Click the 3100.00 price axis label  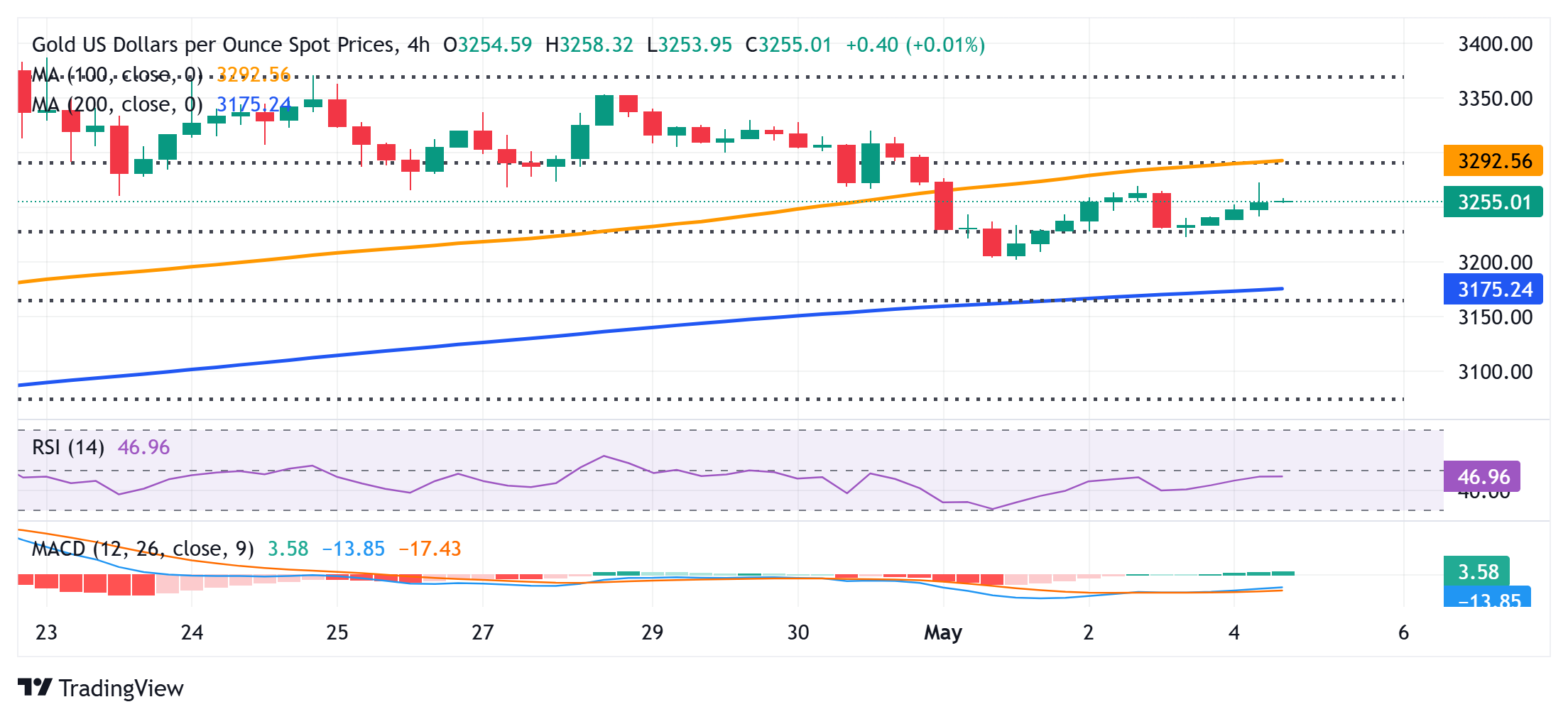[x=1495, y=372]
